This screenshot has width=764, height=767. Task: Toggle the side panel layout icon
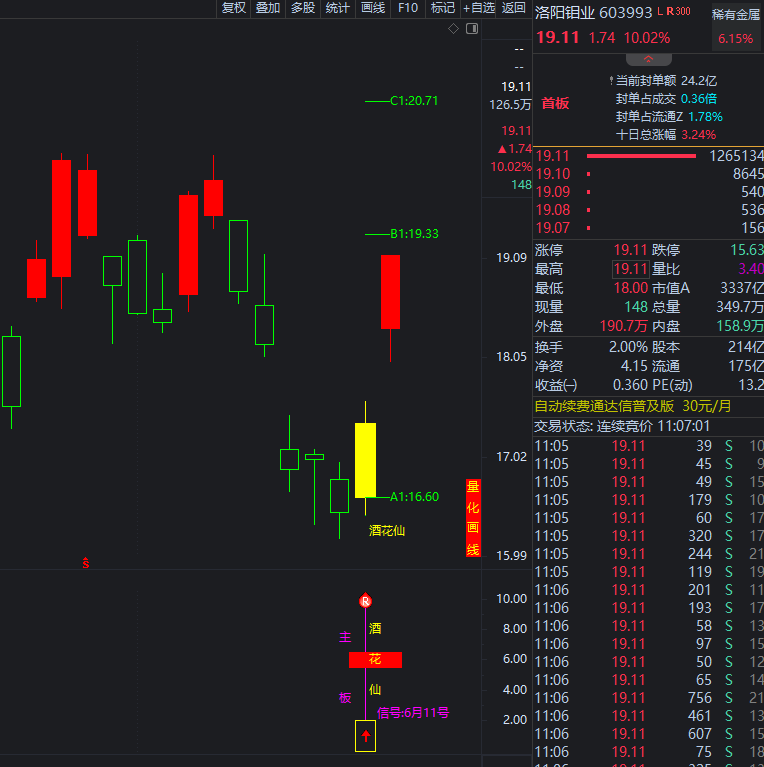pos(472,29)
